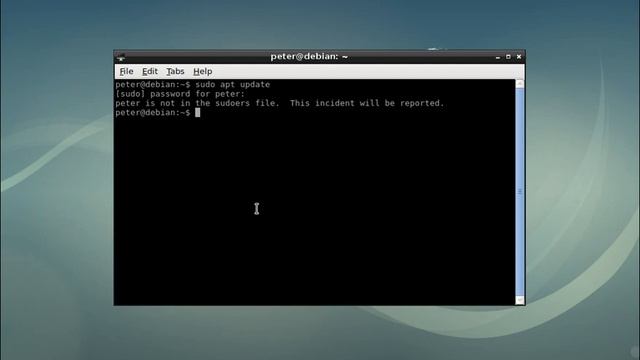Image resolution: width=640 pixels, height=360 pixels.
Task: Open the Edit menu
Action: 149,71
